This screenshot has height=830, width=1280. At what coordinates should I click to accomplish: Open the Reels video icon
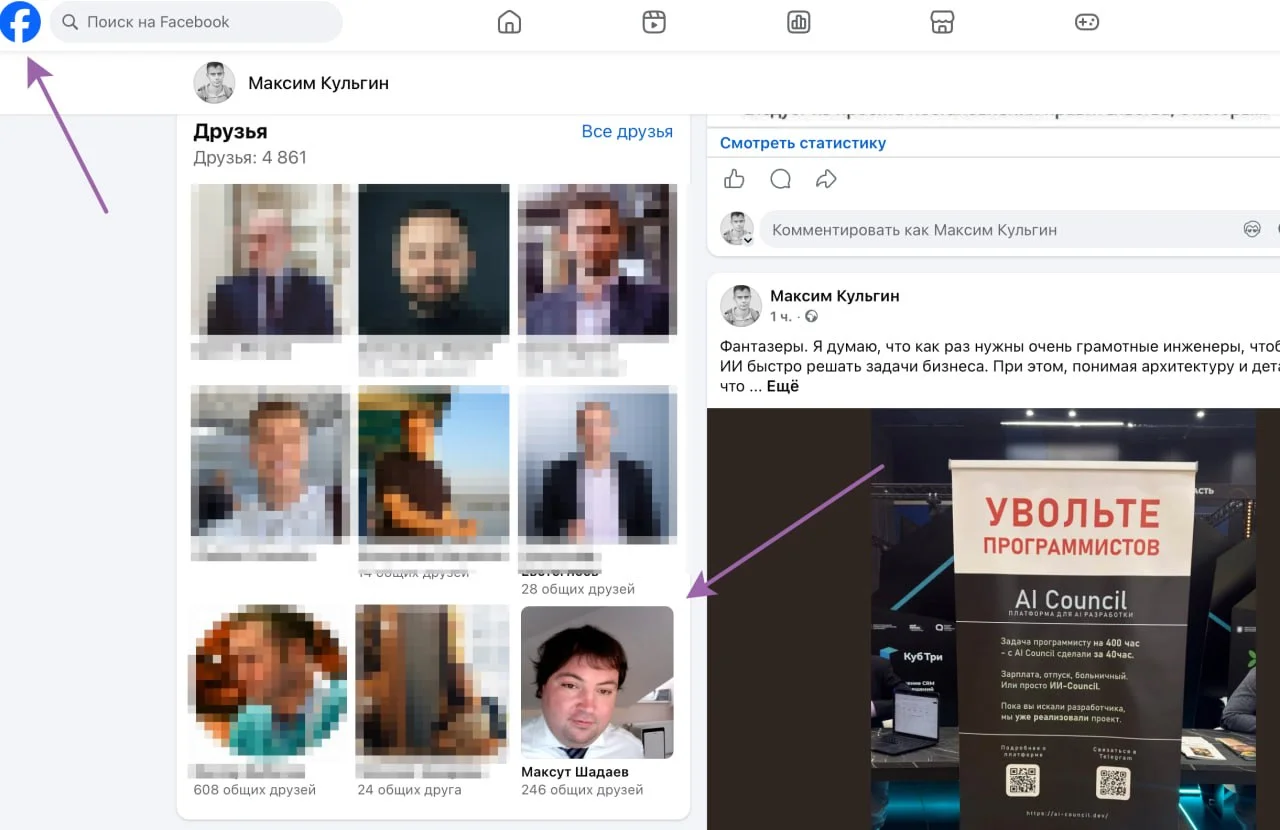point(654,22)
